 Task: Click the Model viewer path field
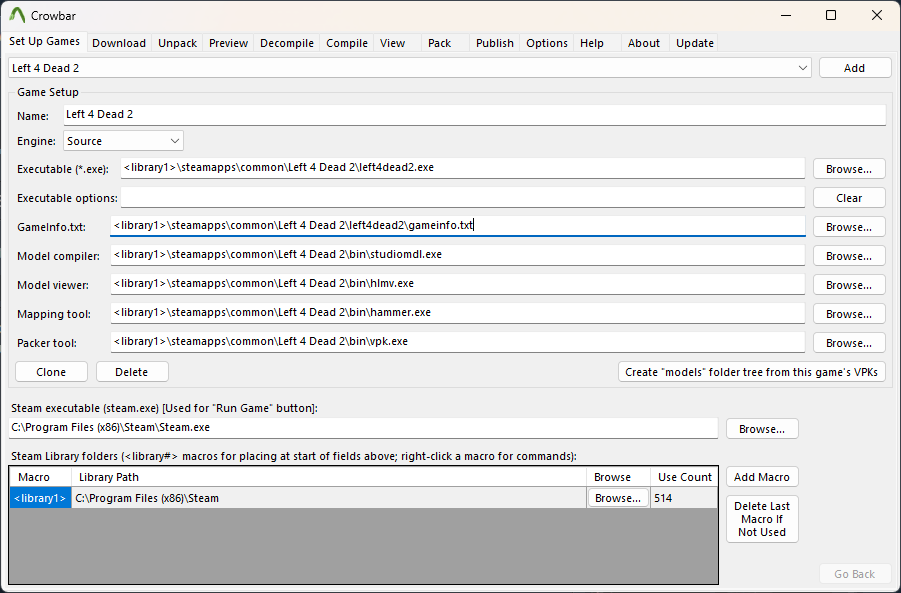pyautogui.click(x=458, y=284)
